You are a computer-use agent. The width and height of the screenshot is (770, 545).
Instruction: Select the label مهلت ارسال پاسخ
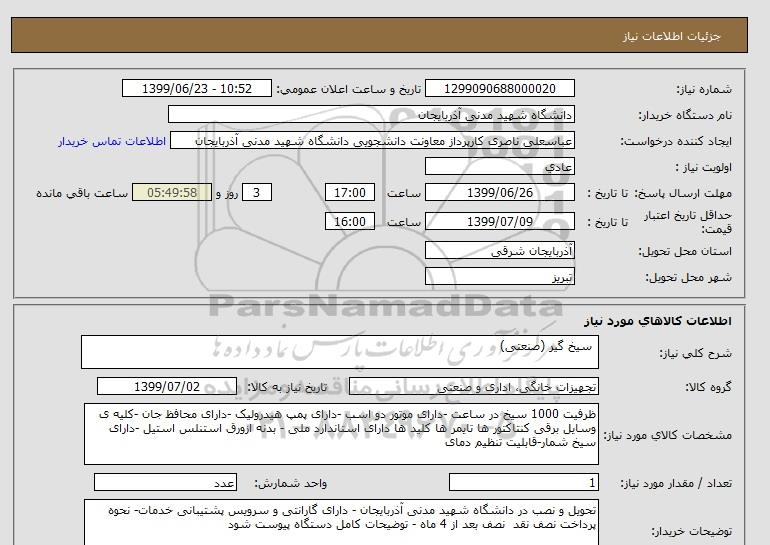pos(683,193)
